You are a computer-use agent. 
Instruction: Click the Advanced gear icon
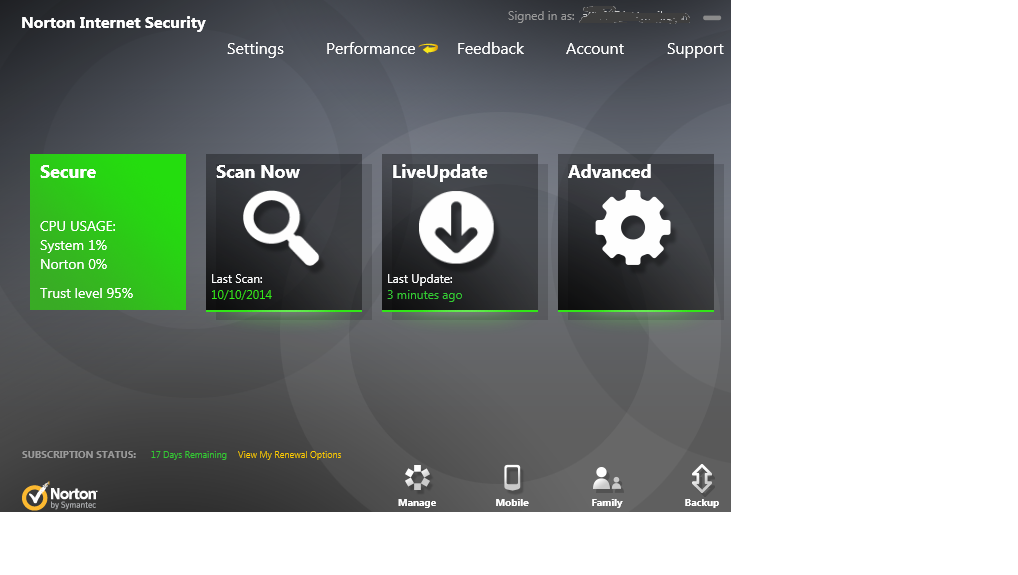pyautogui.click(x=633, y=227)
